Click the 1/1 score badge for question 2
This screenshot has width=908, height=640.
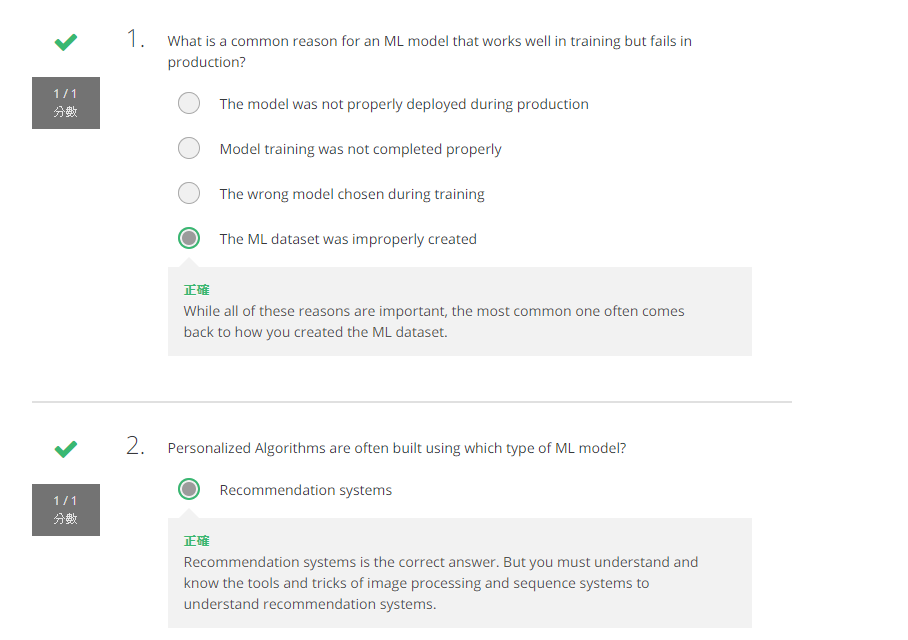point(66,510)
